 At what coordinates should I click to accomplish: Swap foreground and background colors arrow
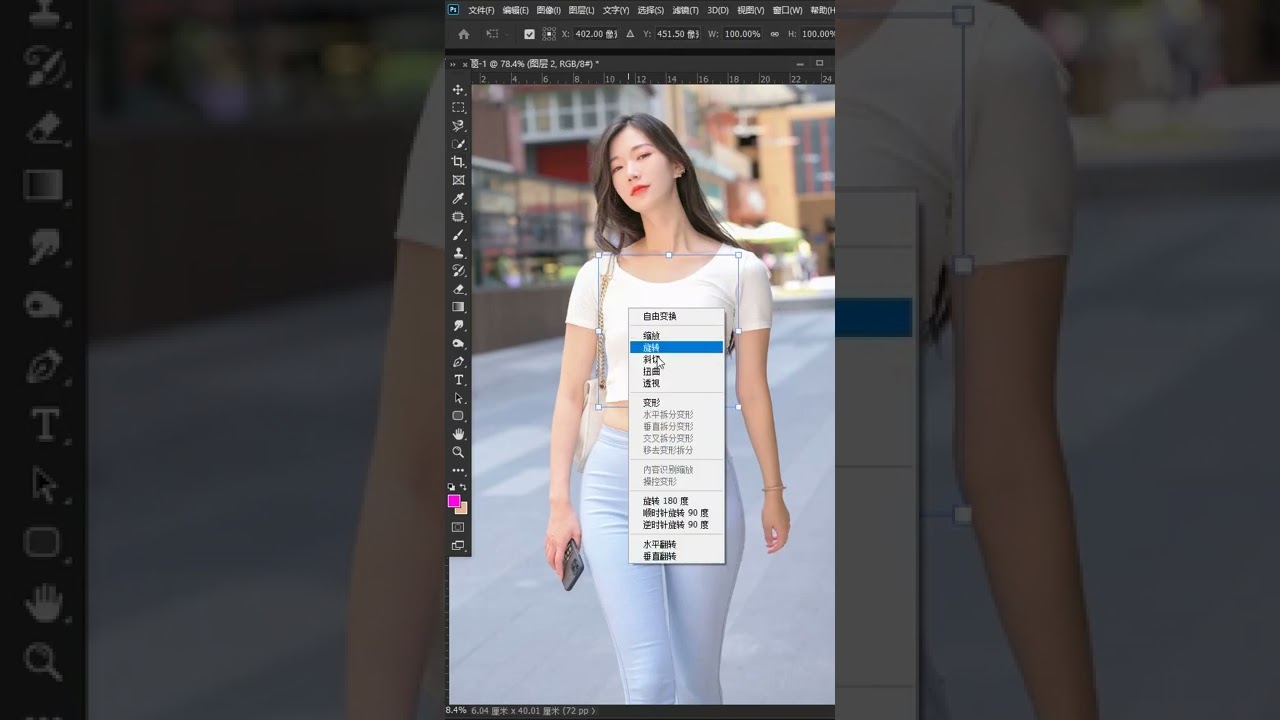click(x=463, y=487)
